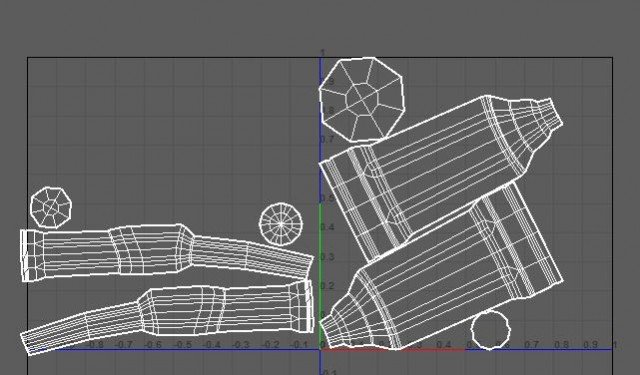Click the 0.2 label on vertical axis

327,286
